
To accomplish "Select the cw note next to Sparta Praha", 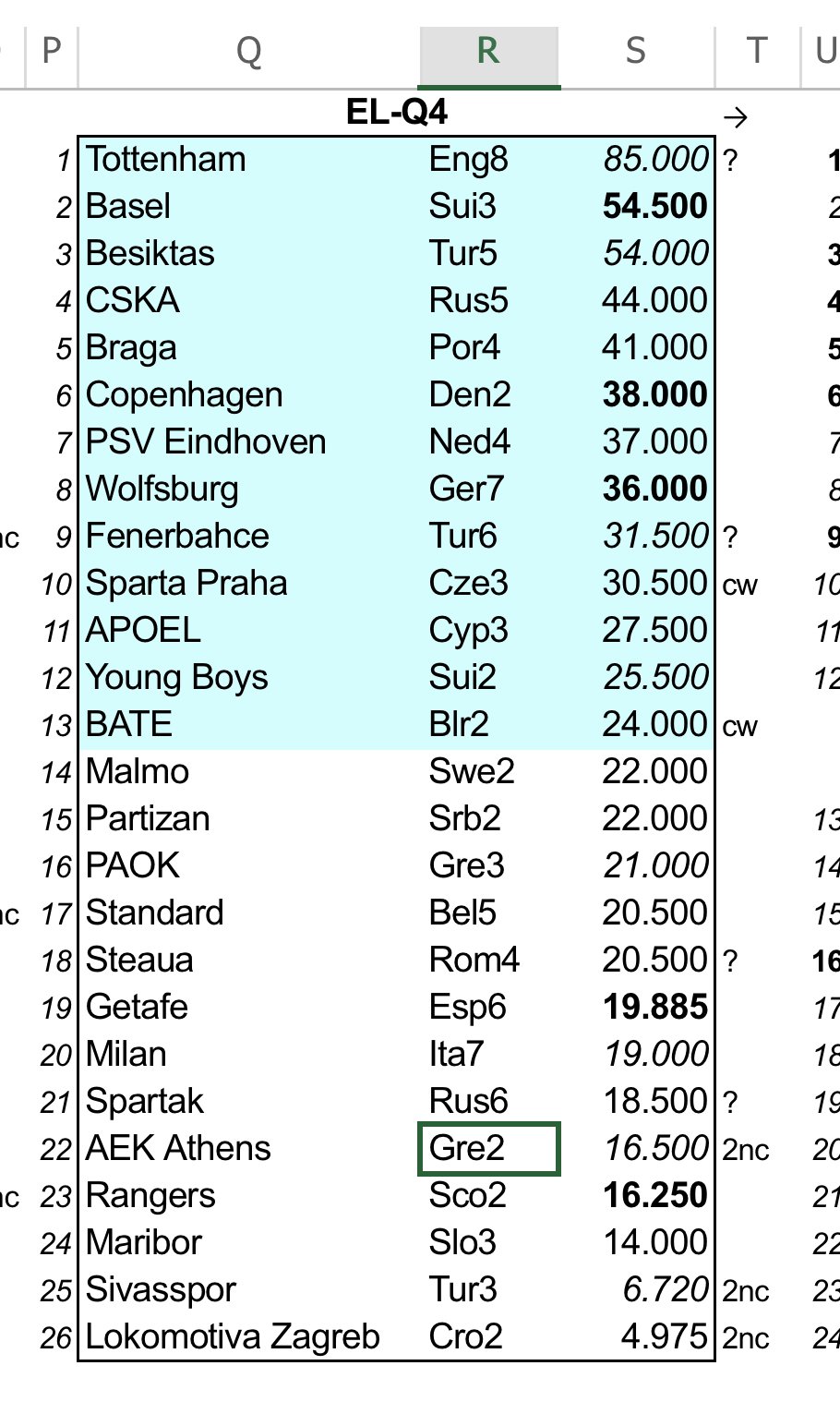I will [739, 586].
